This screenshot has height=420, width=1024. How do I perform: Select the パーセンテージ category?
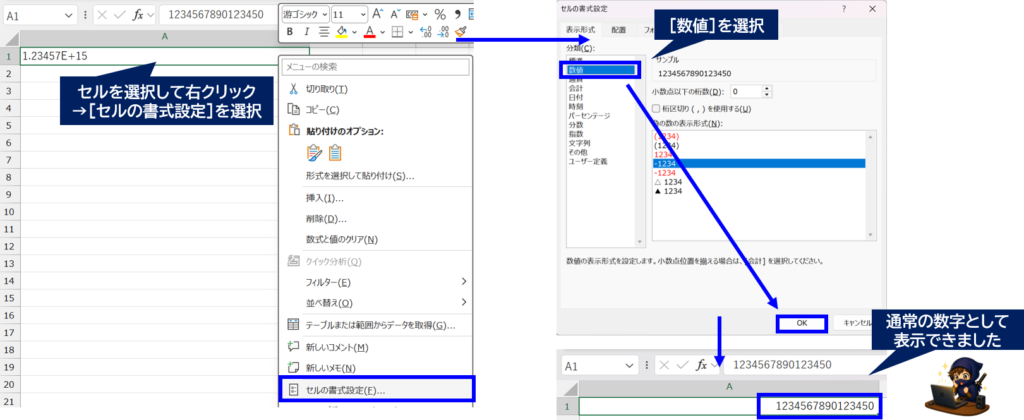coord(588,116)
